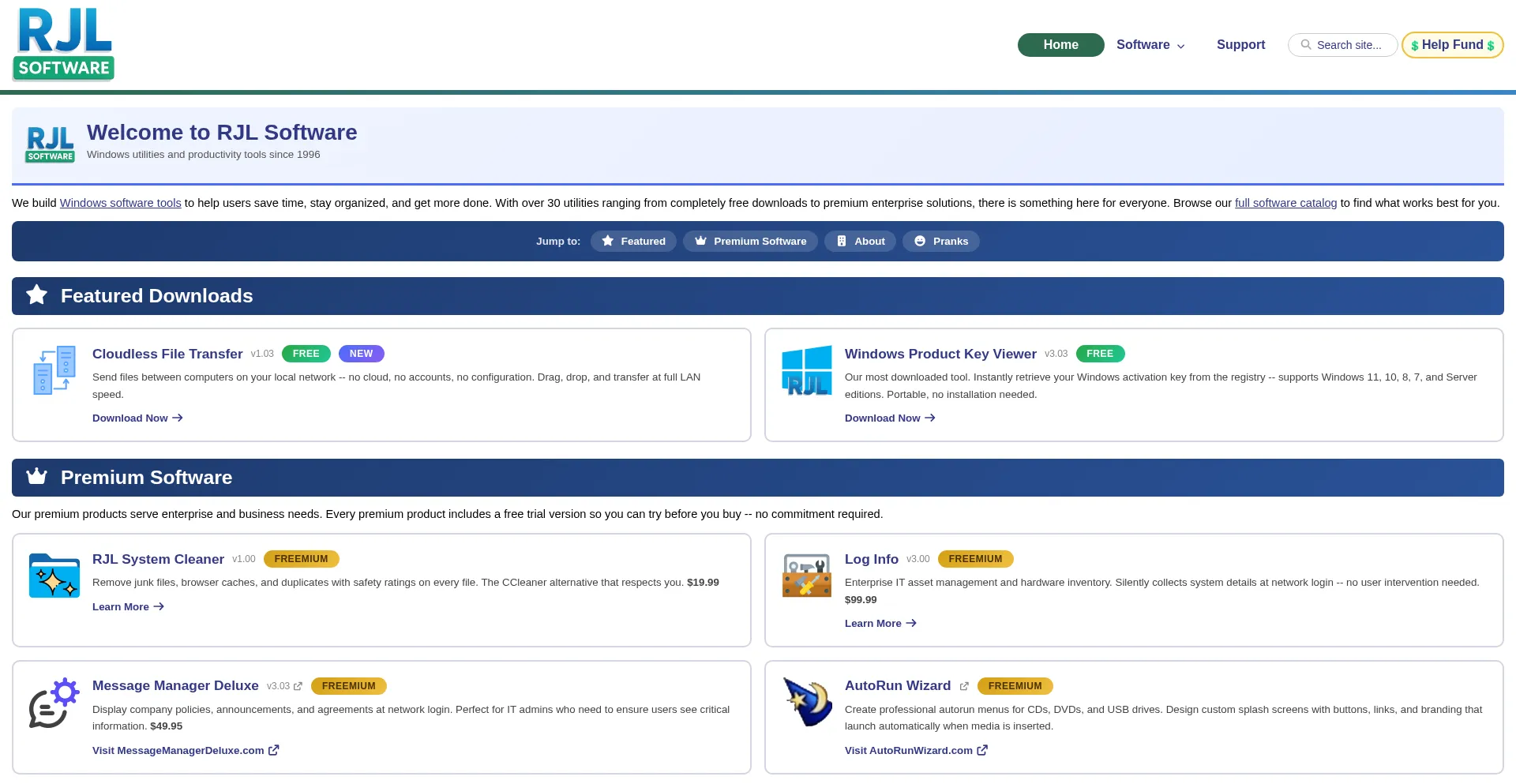This screenshot has height=784, width=1516.
Task: Open Windows Product Key Viewer title link
Action: point(940,354)
